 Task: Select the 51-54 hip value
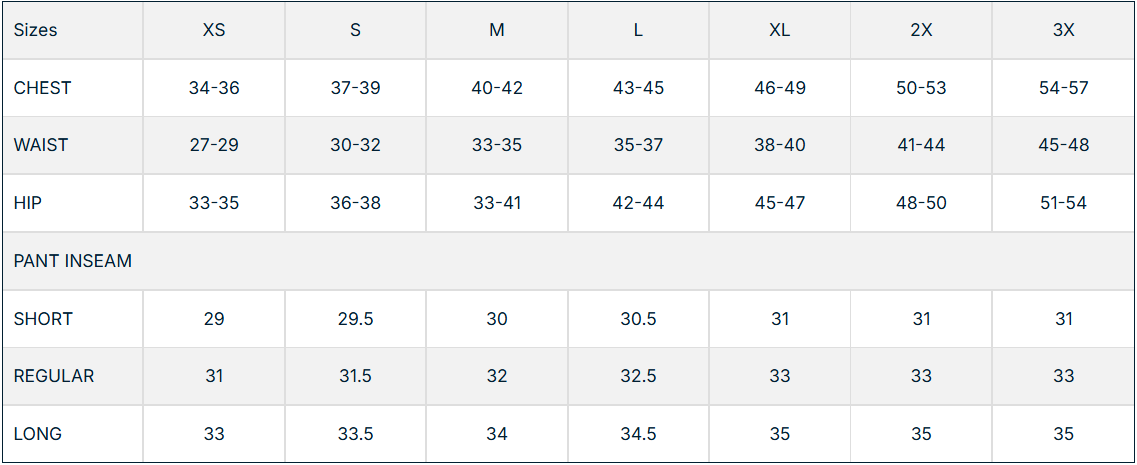[x=1063, y=203]
